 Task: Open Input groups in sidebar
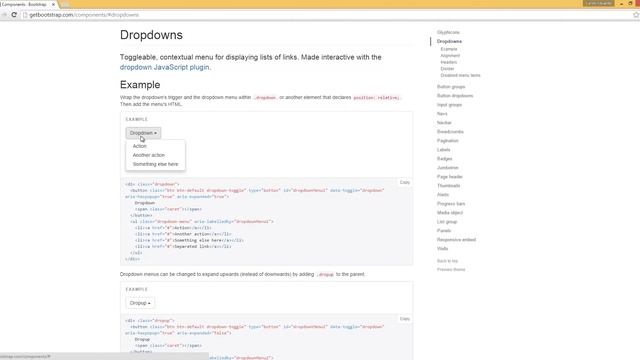(449, 105)
